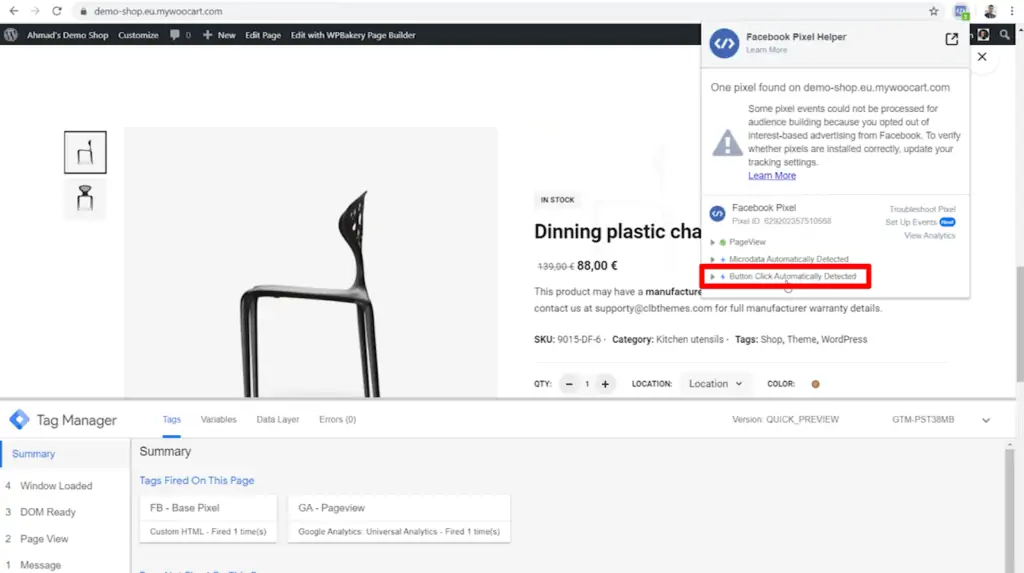
Task: Bookmark this page with the star
Action: pos(933,11)
